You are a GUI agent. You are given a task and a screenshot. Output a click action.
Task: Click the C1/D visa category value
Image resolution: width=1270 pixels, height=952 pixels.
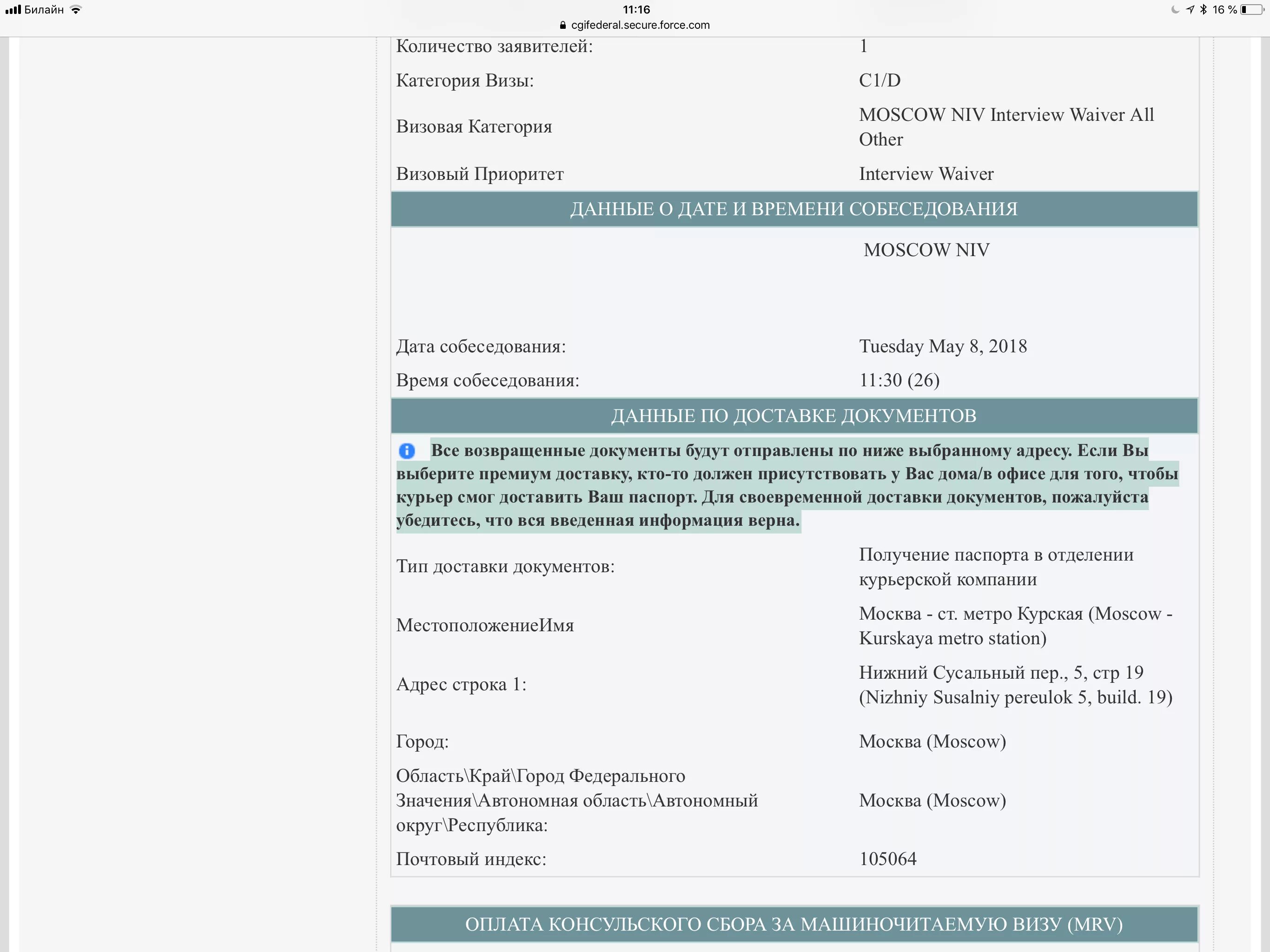pyautogui.click(x=880, y=80)
